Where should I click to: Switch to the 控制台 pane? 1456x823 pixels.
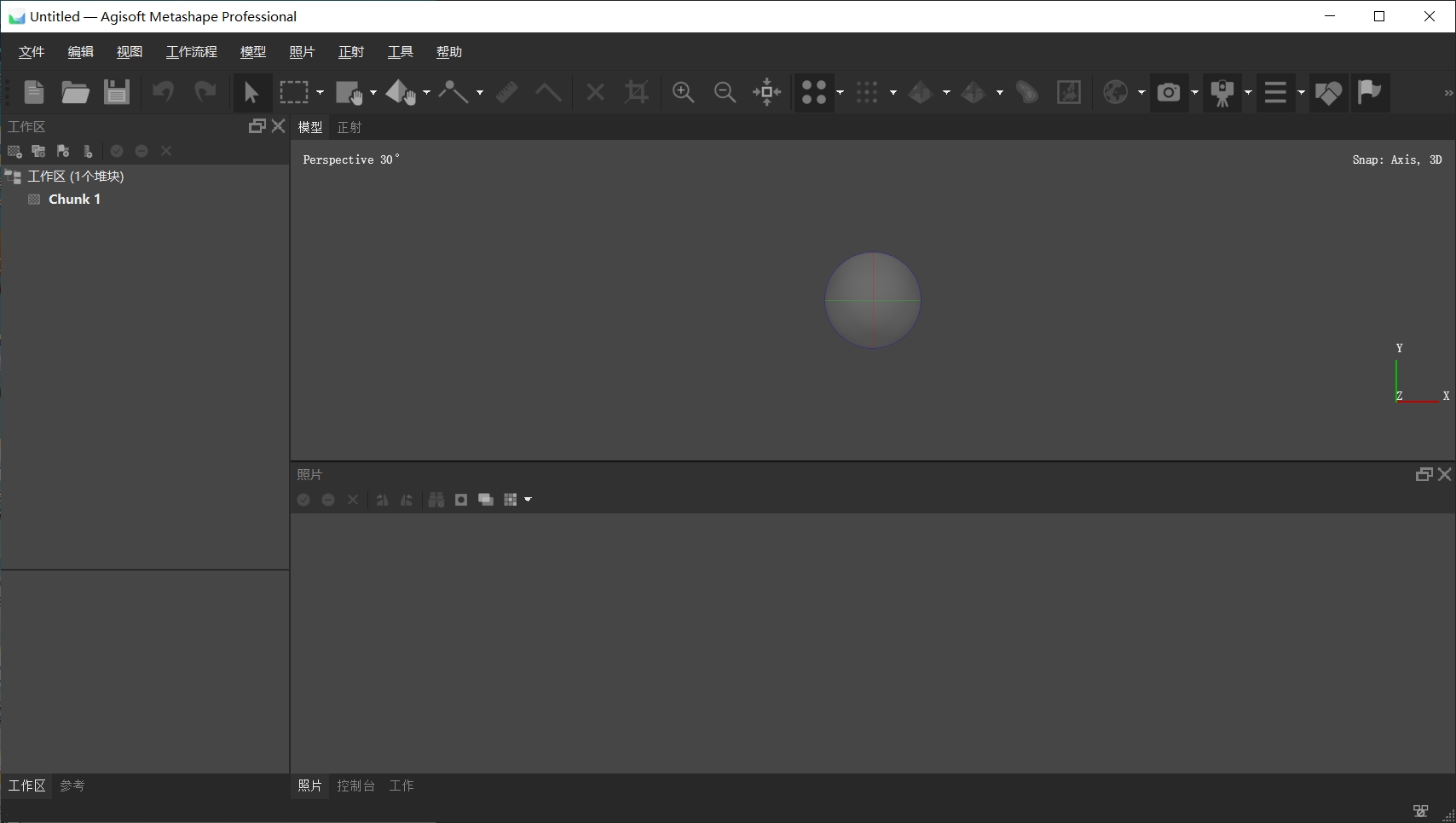(356, 785)
